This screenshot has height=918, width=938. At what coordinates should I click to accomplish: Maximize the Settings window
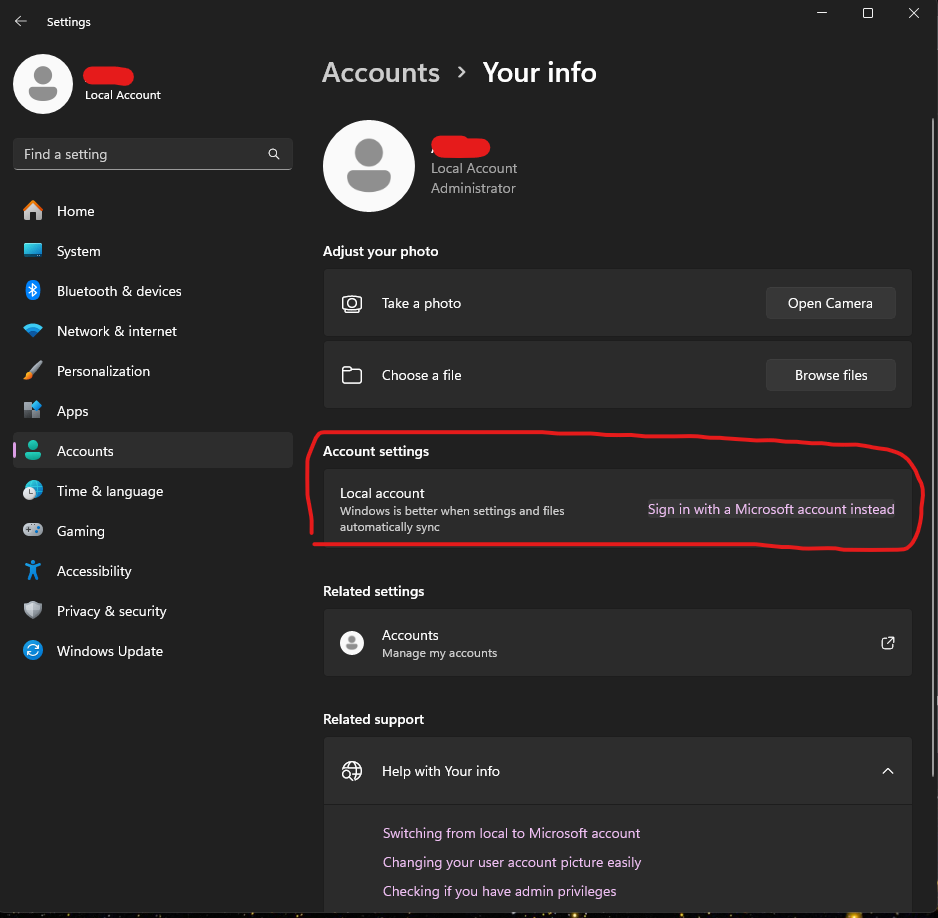[868, 13]
